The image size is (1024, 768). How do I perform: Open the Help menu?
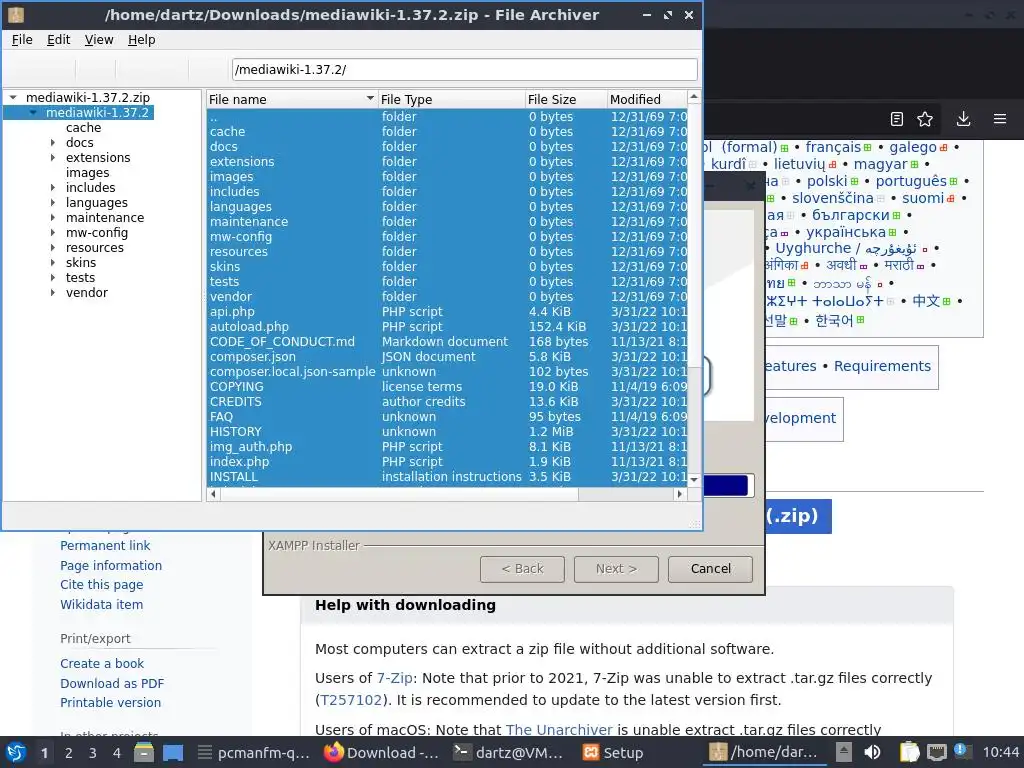141,40
